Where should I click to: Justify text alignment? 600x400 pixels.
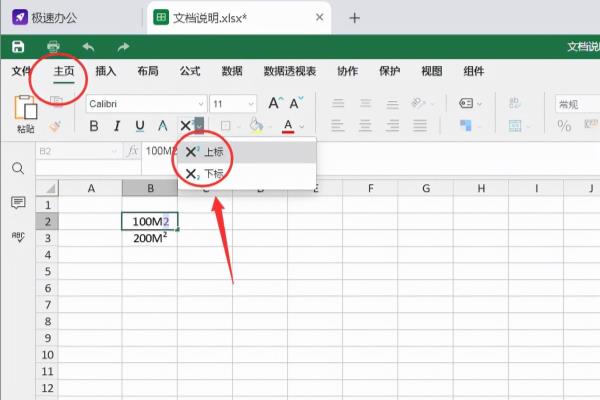coord(420,126)
